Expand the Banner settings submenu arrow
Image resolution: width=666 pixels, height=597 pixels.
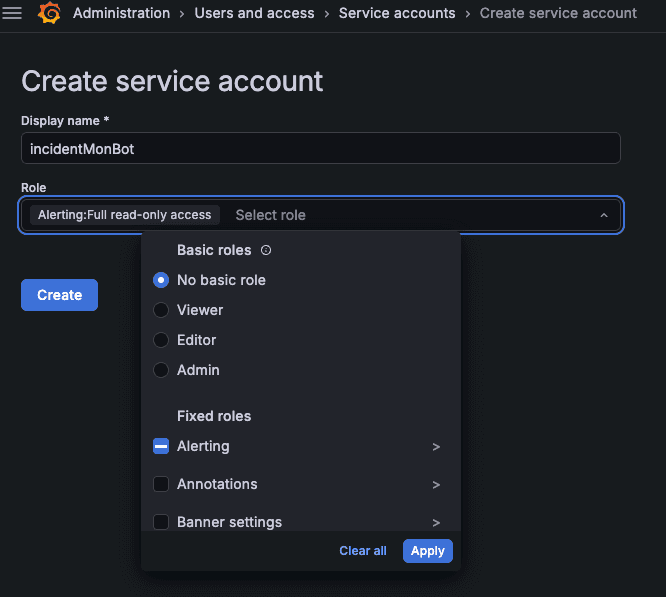(436, 523)
